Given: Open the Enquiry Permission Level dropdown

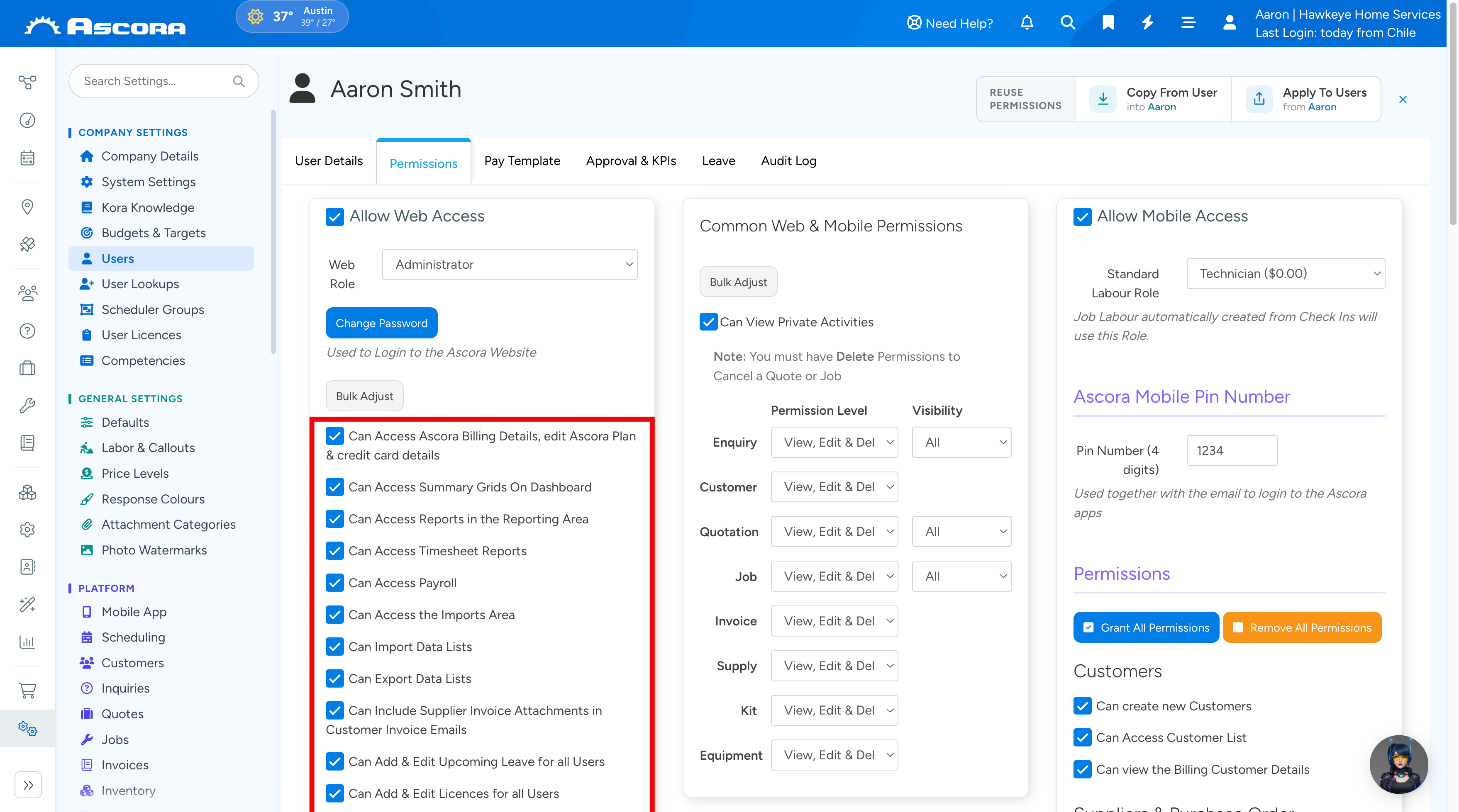Looking at the screenshot, I should (834, 442).
